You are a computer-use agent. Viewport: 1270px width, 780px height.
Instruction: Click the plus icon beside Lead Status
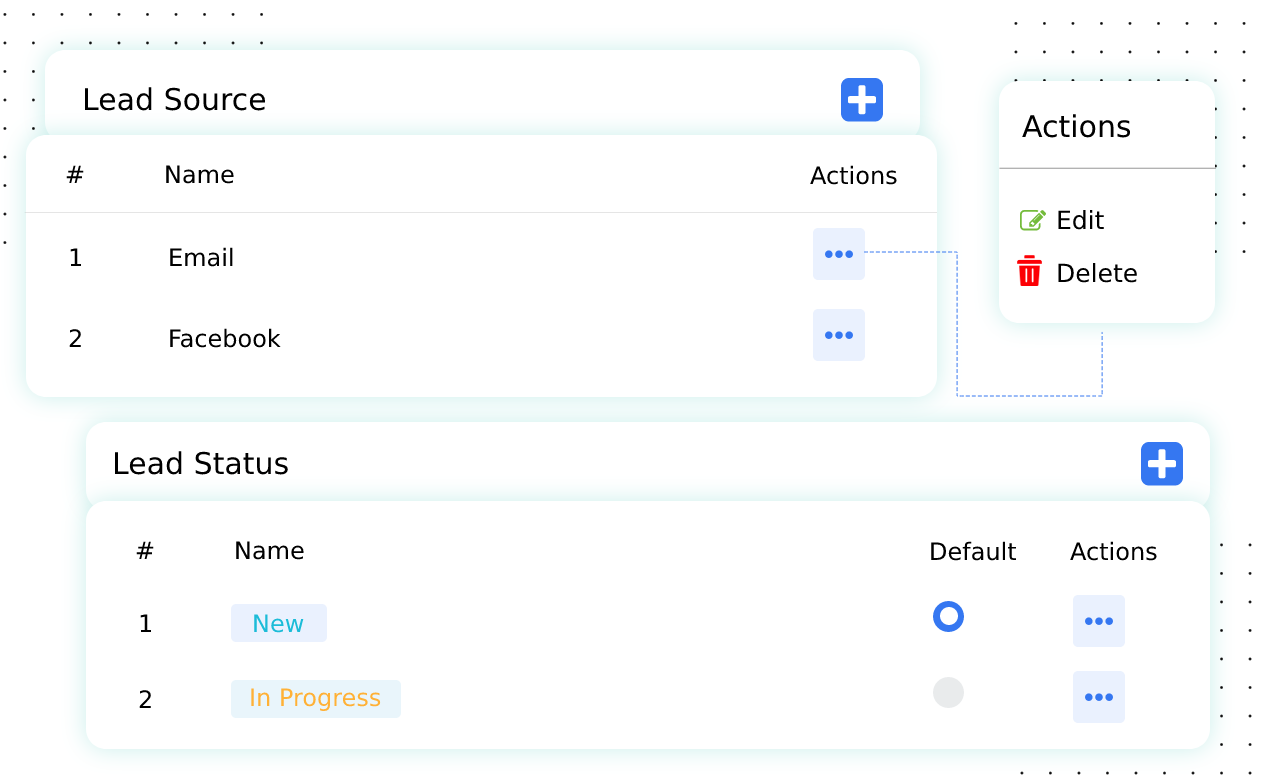click(x=1161, y=464)
